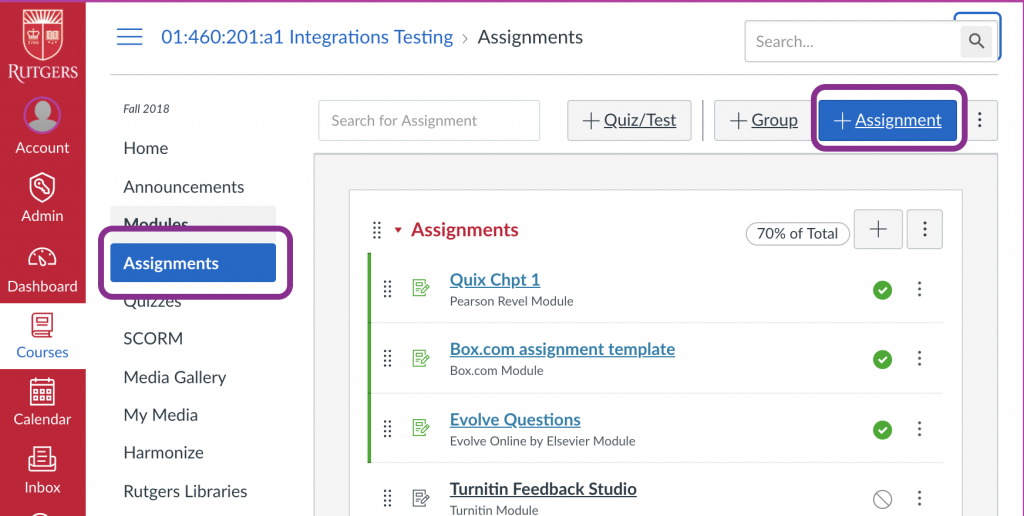Focus the Search for Assignment field

[429, 120]
